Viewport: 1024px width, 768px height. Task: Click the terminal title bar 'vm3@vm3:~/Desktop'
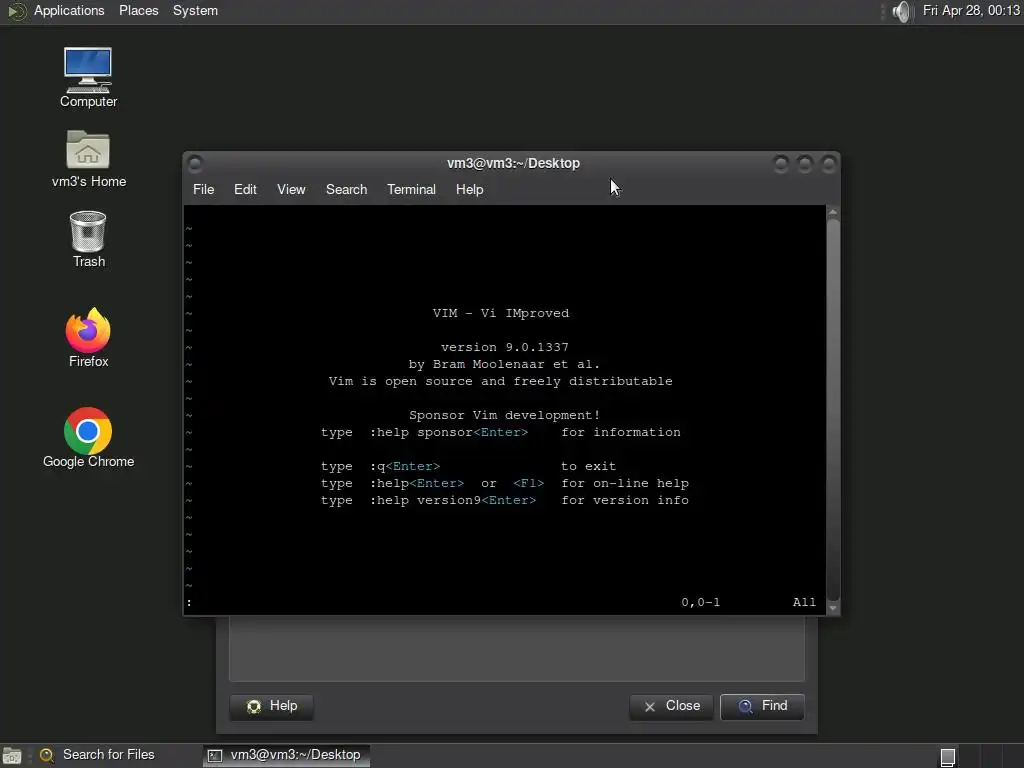click(513, 163)
